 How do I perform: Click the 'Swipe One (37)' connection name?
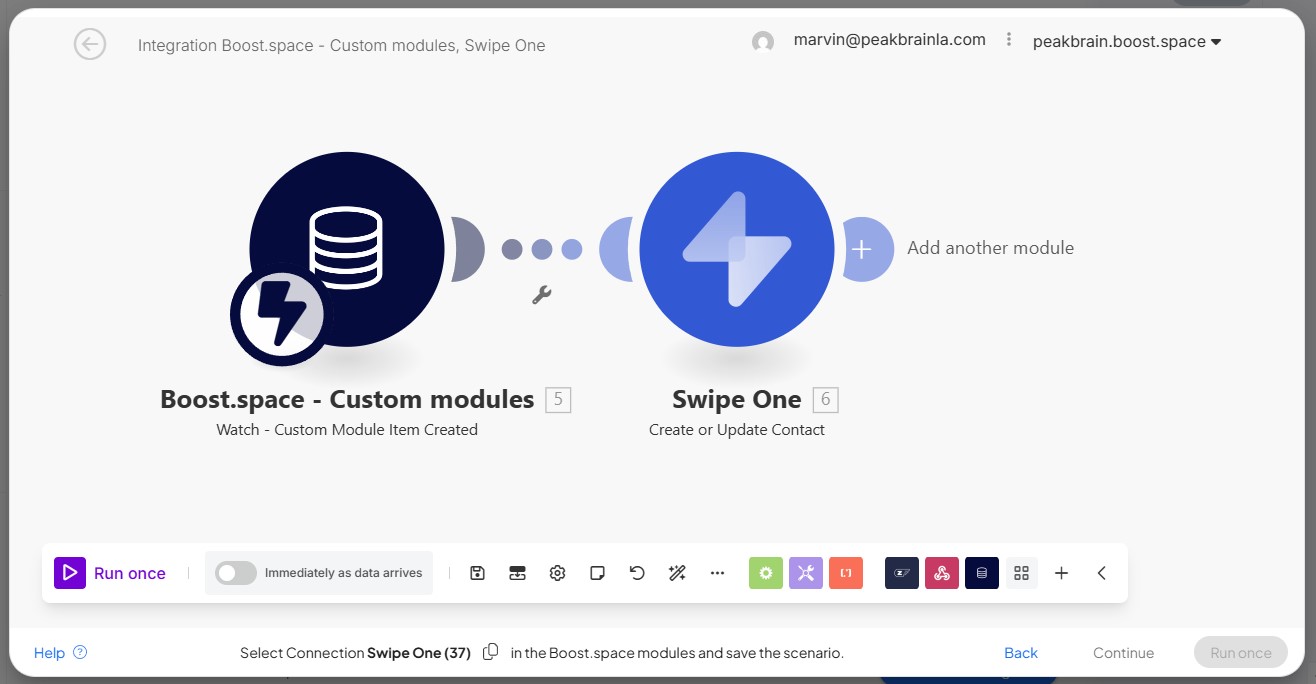coord(419,653)
